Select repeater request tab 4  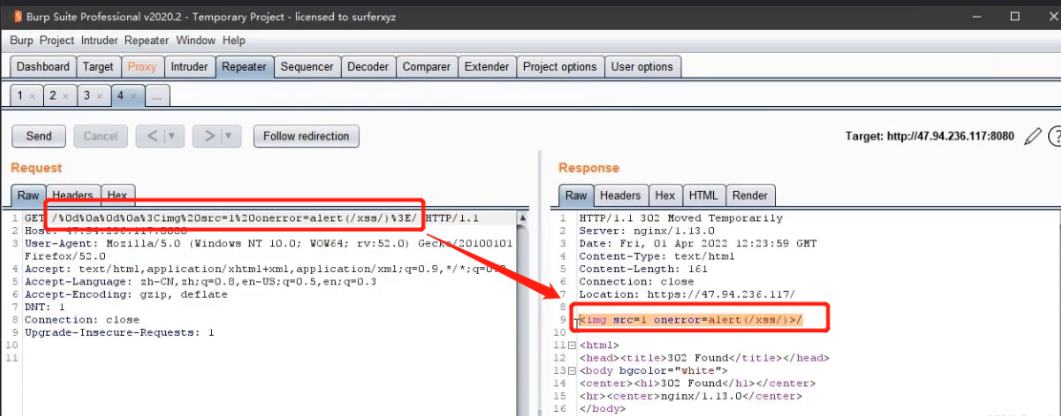(120, 96)
